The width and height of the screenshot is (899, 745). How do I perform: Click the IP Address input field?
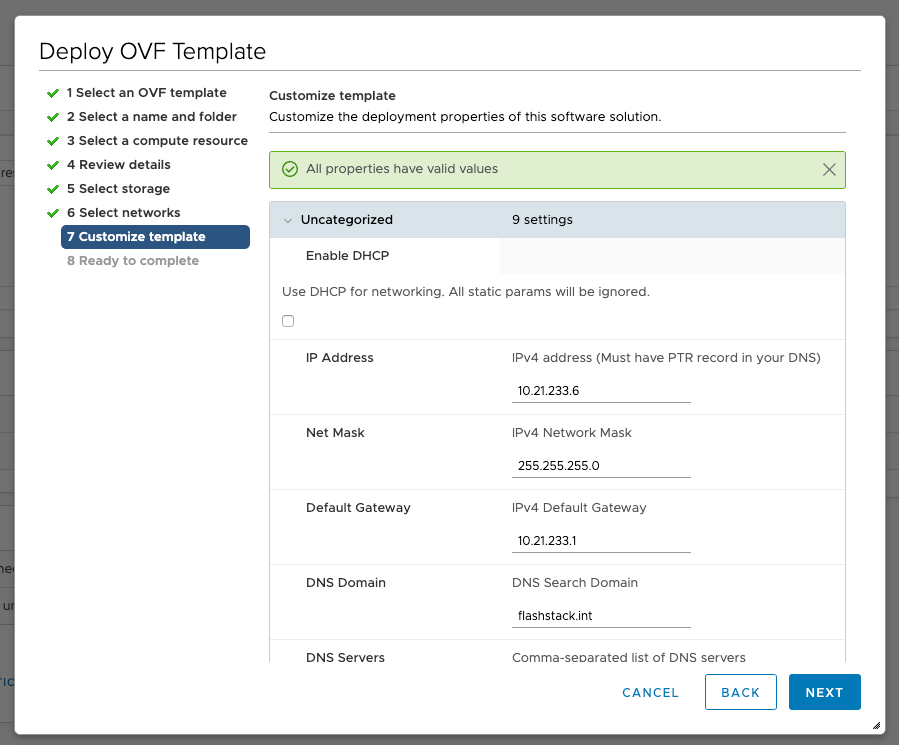601,391
